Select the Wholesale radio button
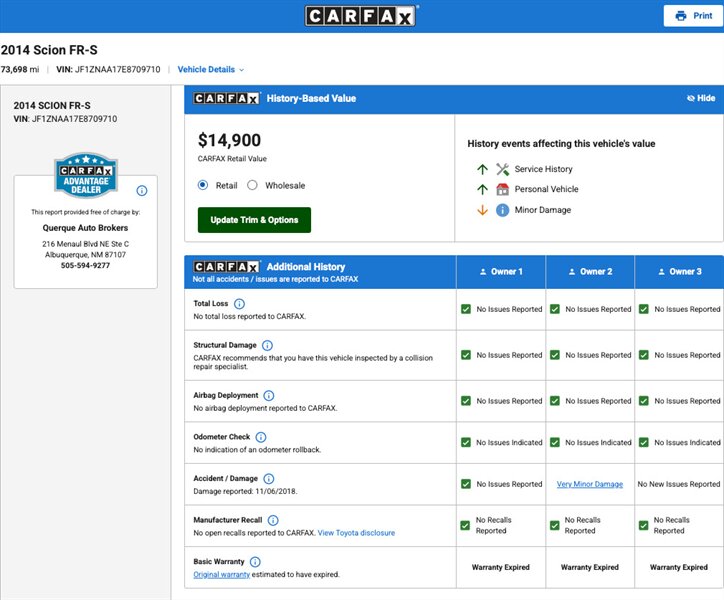This screenshot has height=600, width=724. [x=252, y=185]
